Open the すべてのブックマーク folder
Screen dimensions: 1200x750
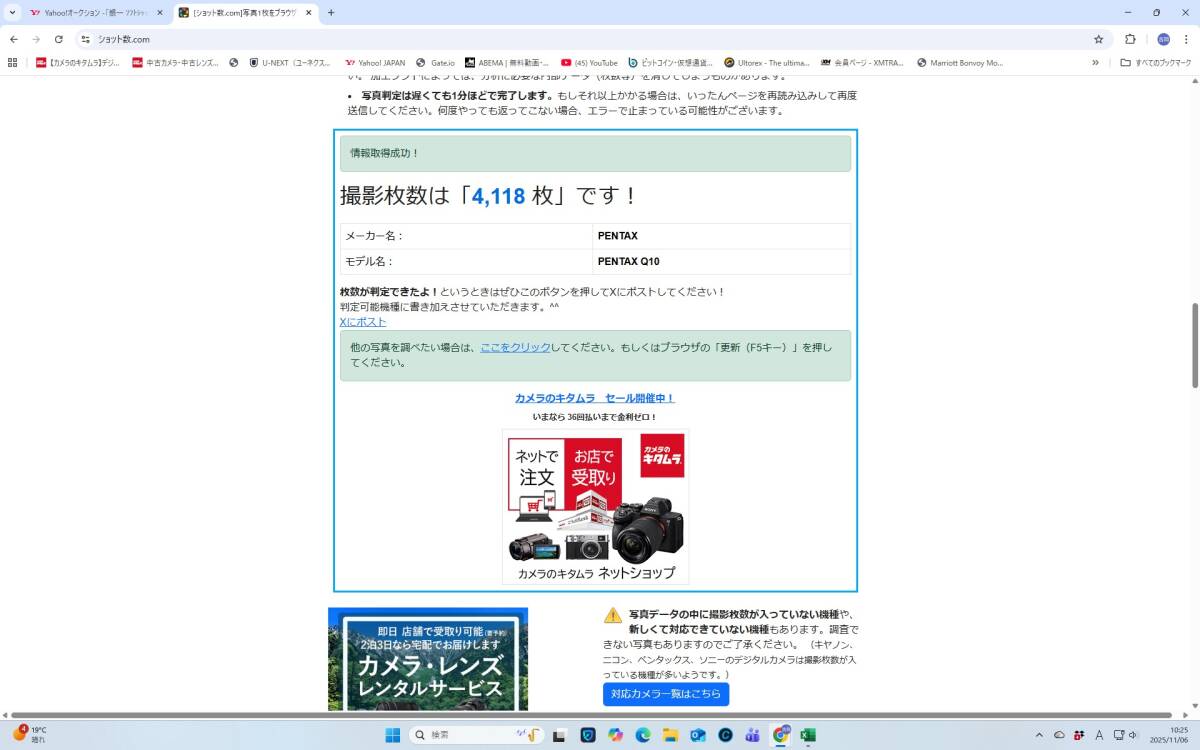coord(1156,62)
